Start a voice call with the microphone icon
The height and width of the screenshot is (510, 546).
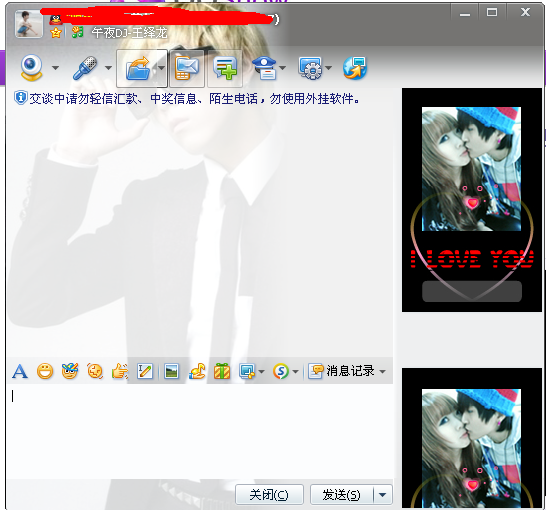(85, 68)
